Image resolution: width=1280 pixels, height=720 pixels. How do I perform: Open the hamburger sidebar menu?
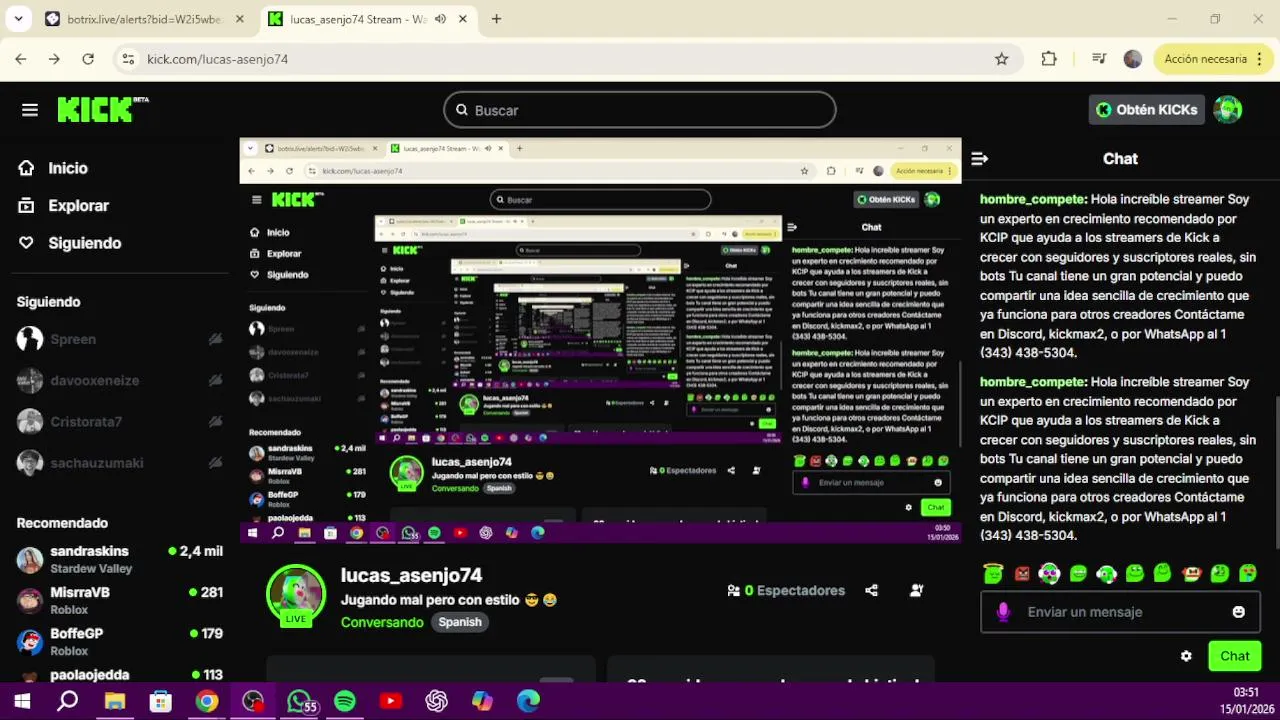coord(30,110)
